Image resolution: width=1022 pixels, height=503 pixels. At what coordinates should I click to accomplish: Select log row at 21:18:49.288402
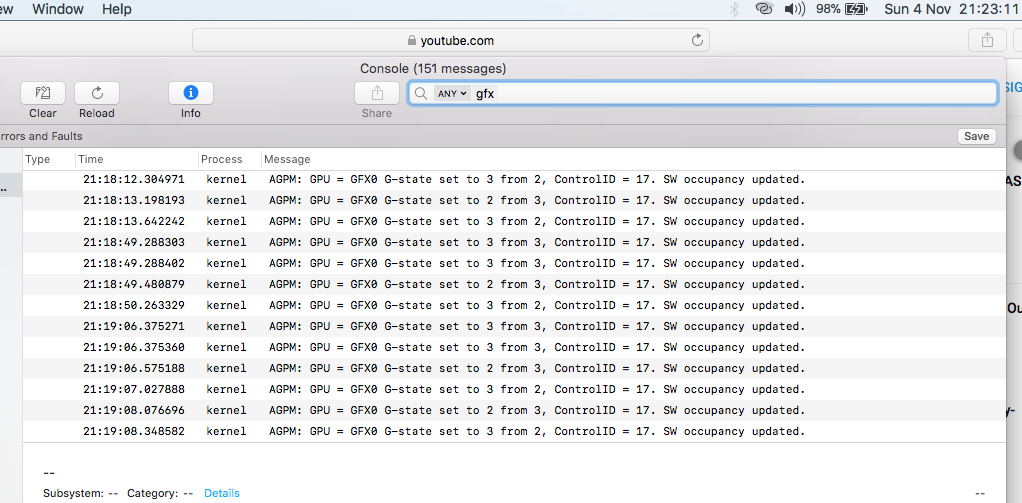tap(514, 263)
